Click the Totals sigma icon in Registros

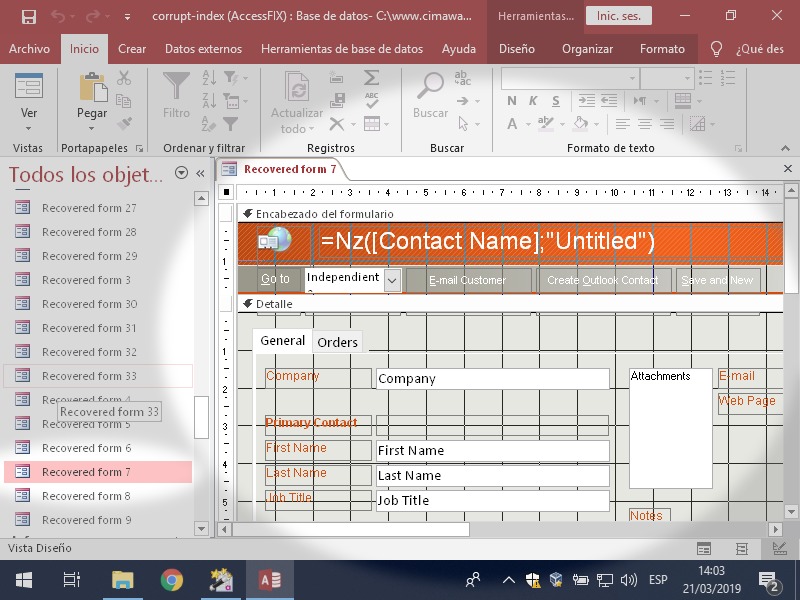click(x=371, y=78)
